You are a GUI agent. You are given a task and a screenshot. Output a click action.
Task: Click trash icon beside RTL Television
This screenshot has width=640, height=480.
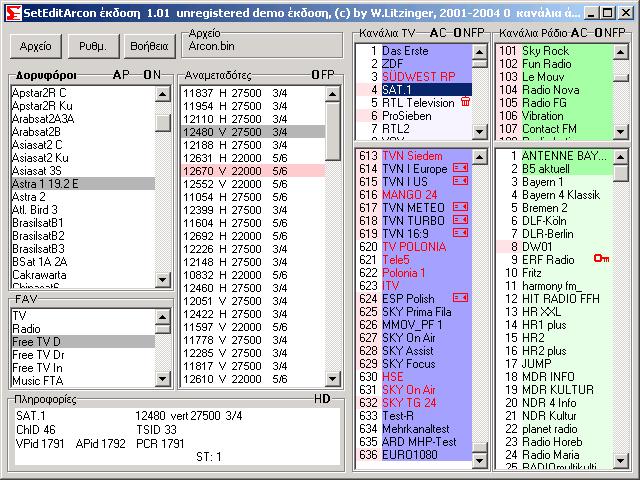pos(465,102)
